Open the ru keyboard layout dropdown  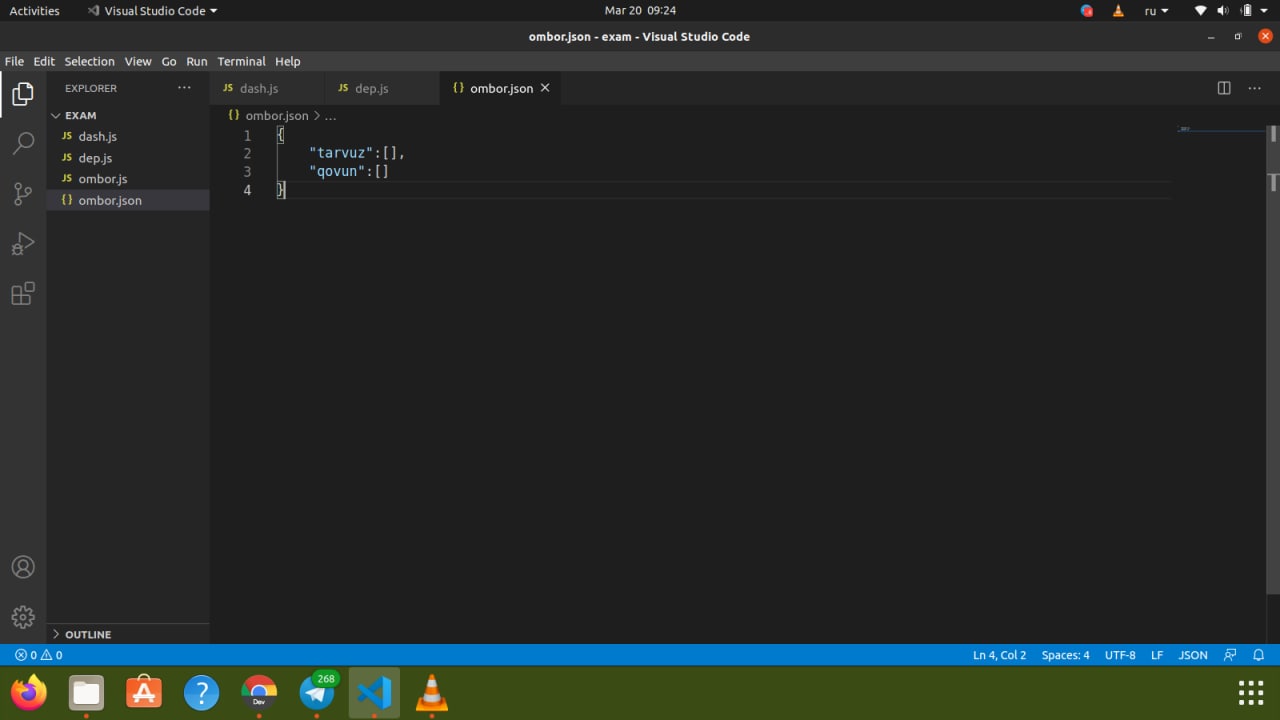point(1156,11)
